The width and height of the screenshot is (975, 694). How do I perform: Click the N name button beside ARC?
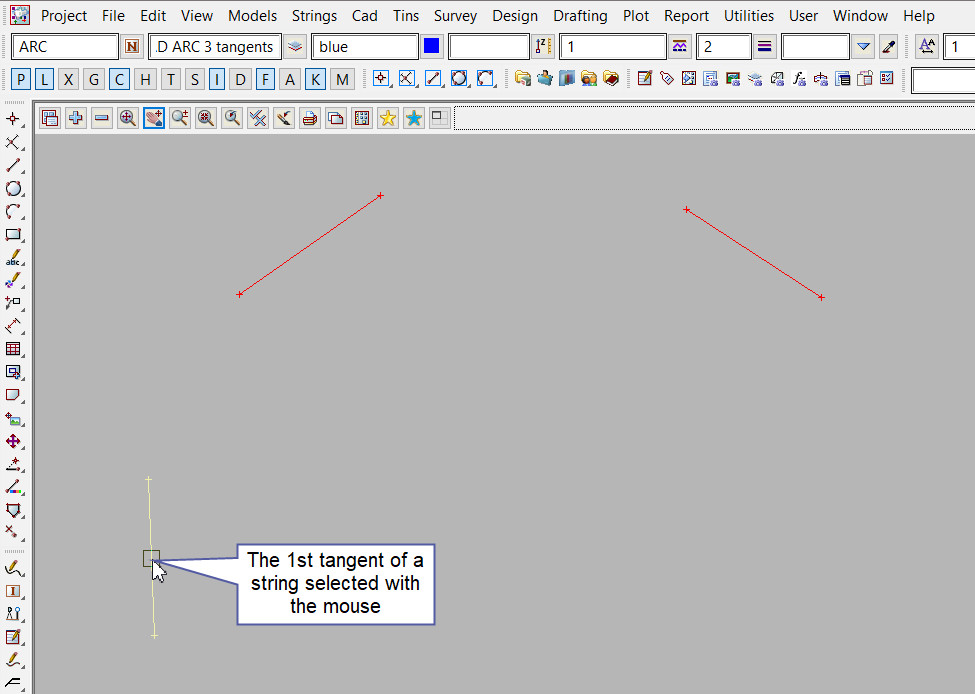pos(132,47)
